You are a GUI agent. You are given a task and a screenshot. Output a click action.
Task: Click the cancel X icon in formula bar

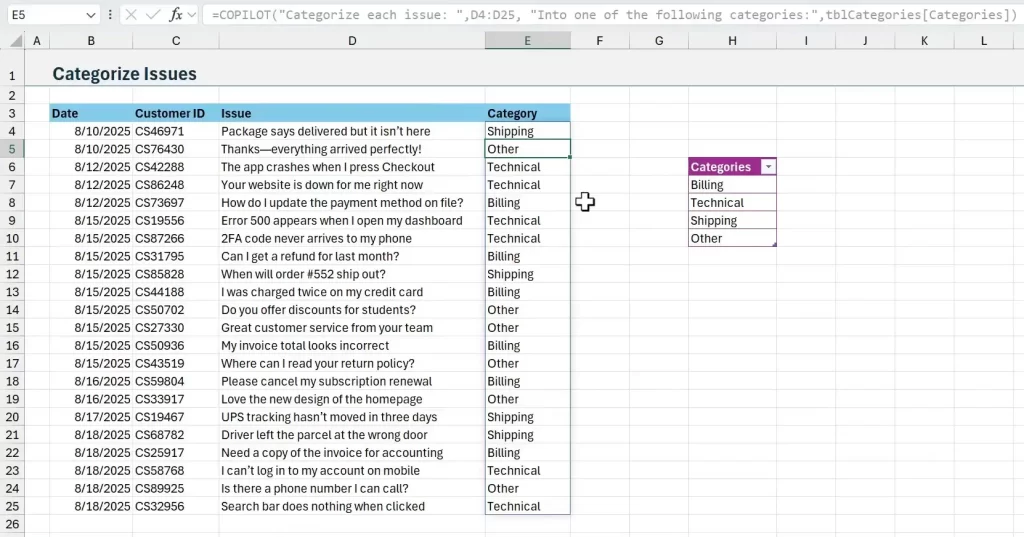point(131,15)
